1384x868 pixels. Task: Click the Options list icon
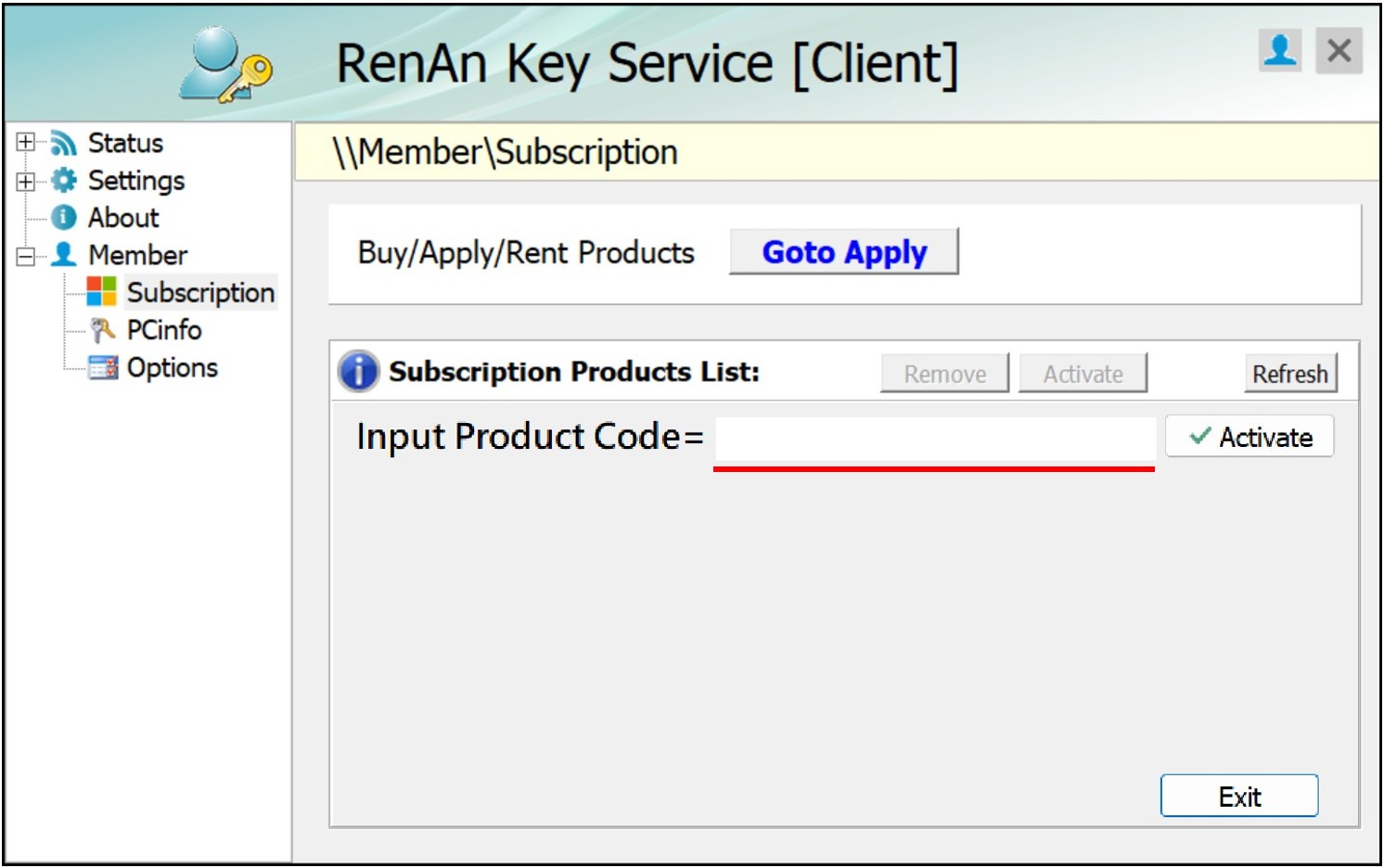[x=102, y=367]
